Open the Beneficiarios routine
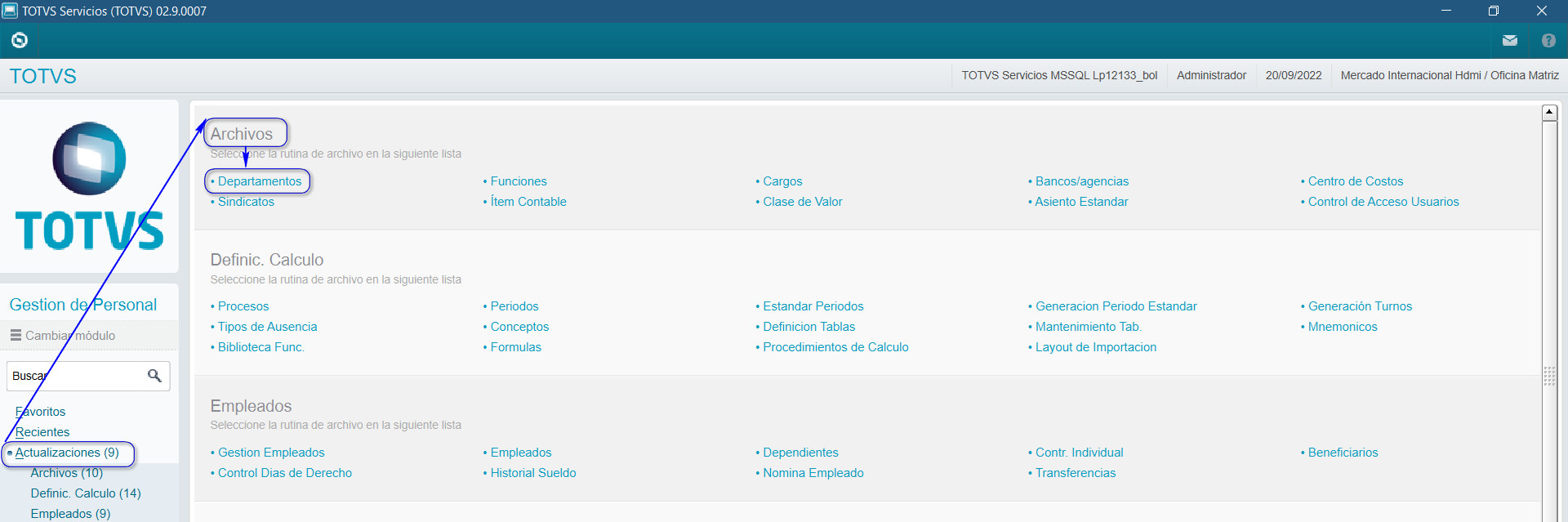The width and height of the screenshot is (1568, 522). pyautogui.click(x=1343, y=453)
